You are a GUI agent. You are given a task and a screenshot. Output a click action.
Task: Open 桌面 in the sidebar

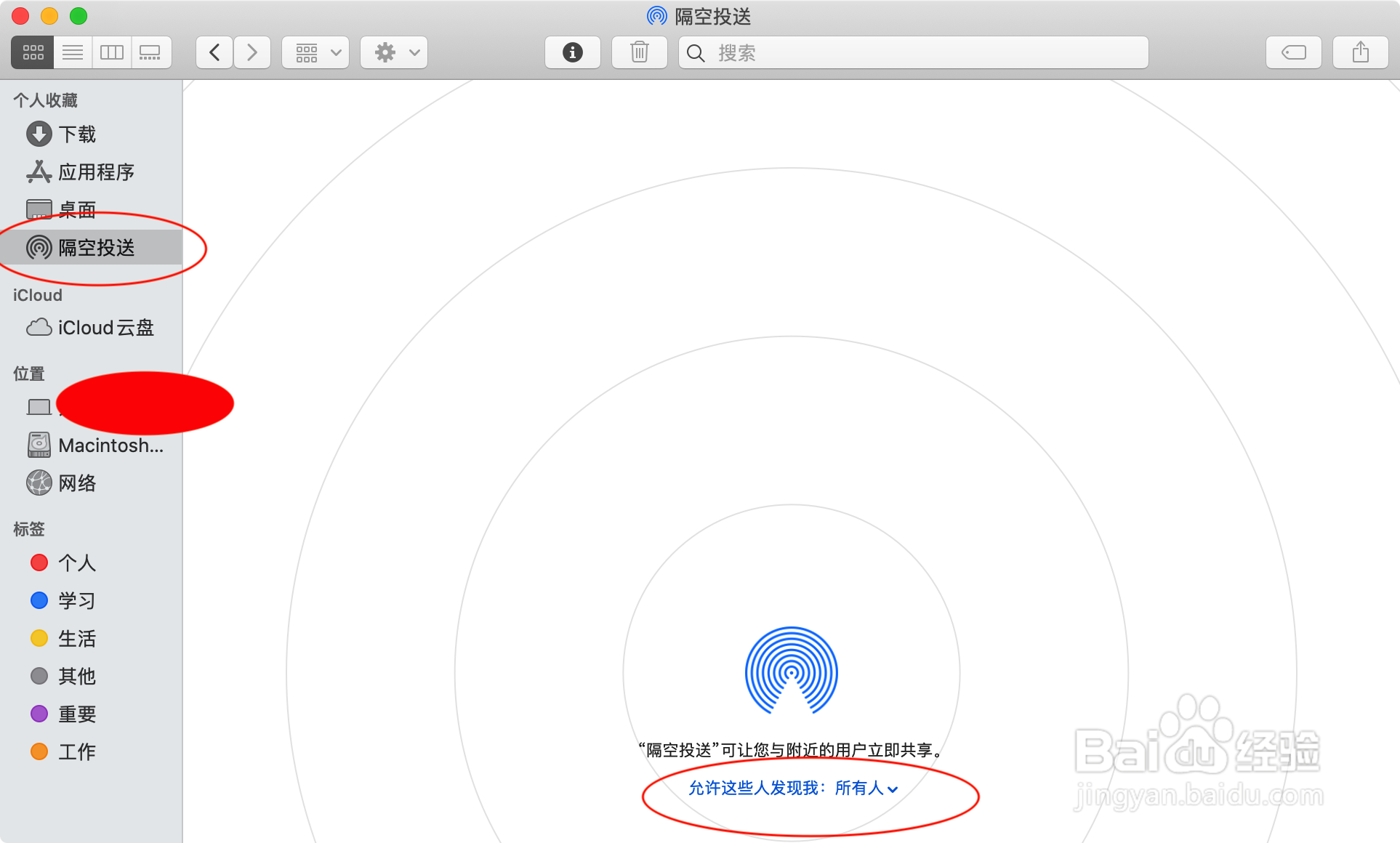[91, 210]
